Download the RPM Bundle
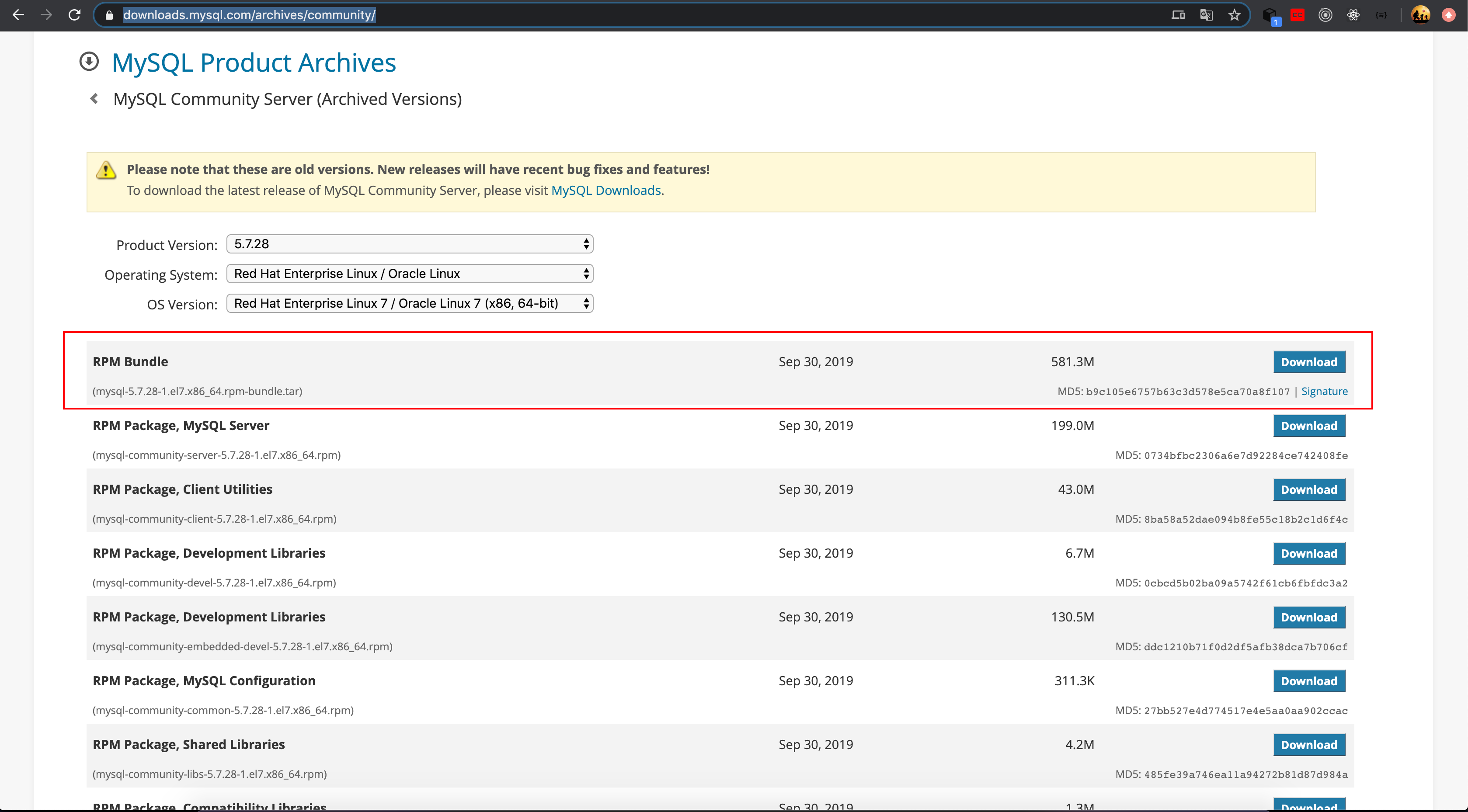 pyautogui.click(x=1308, y=362)
